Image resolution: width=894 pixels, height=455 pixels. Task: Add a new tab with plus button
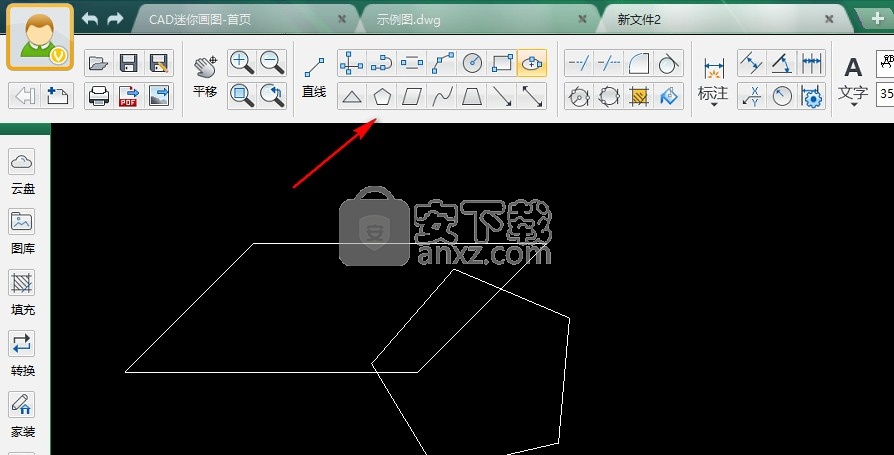877,19
